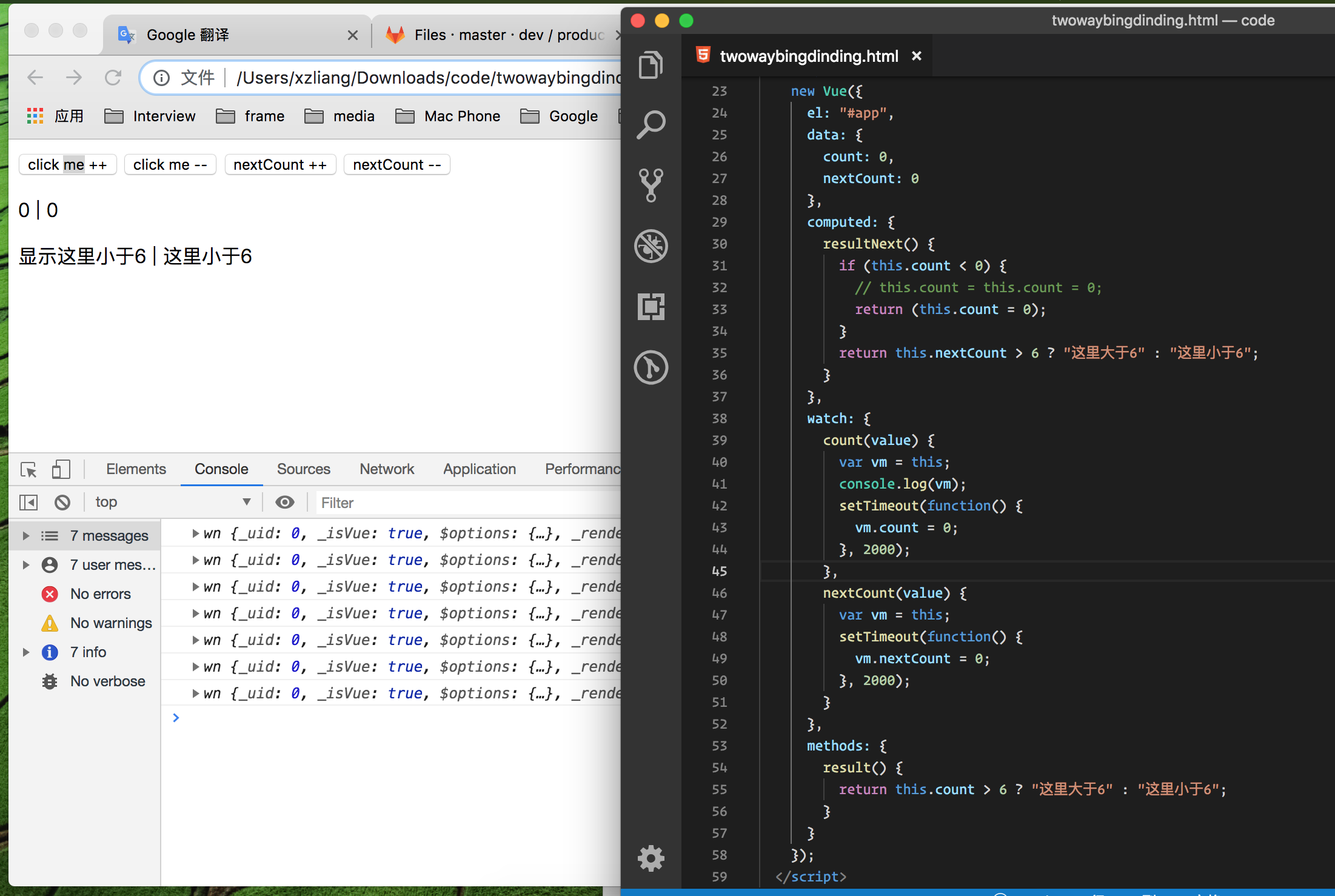
Task: Switch to the Network tab in DevTools
Action: pyautogui.click(x=386, y=469)
